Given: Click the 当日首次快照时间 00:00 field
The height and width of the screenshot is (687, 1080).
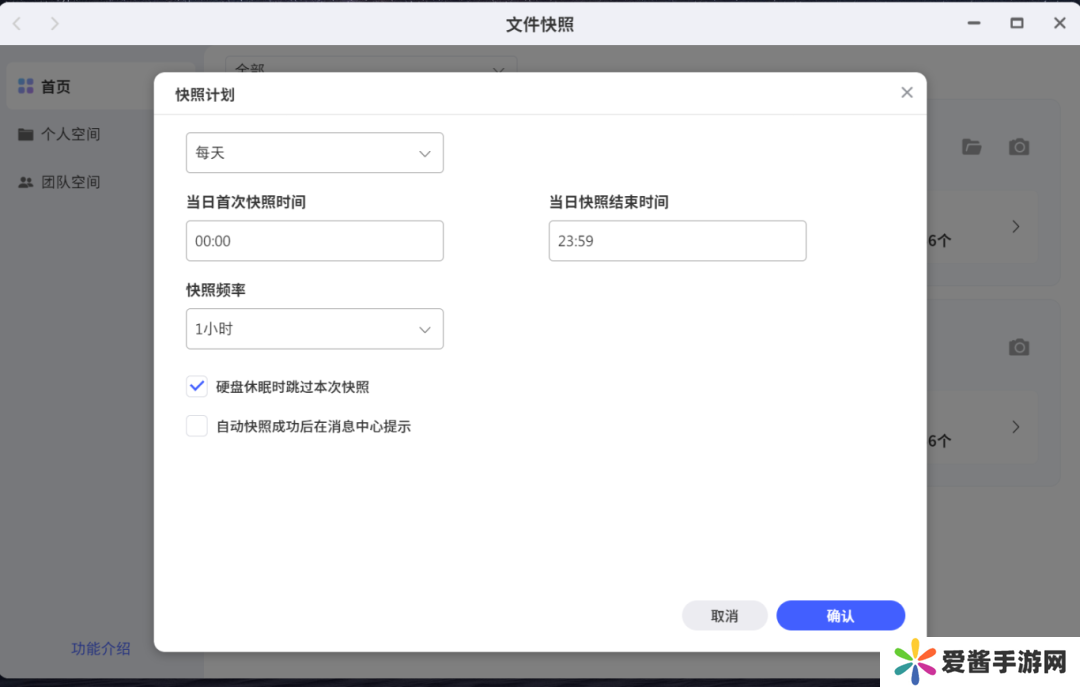Looking at the screenshot, I should coord(314,241).
